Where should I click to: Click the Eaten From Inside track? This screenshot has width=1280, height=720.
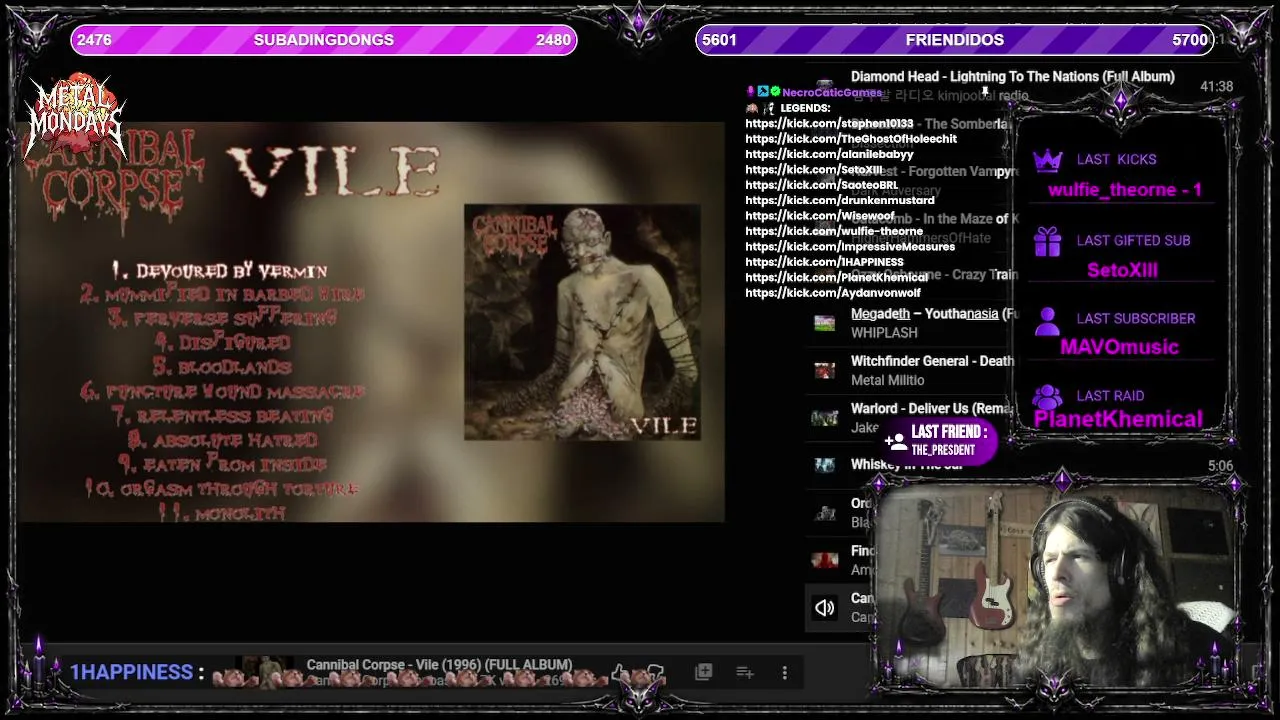coord(222,465)
